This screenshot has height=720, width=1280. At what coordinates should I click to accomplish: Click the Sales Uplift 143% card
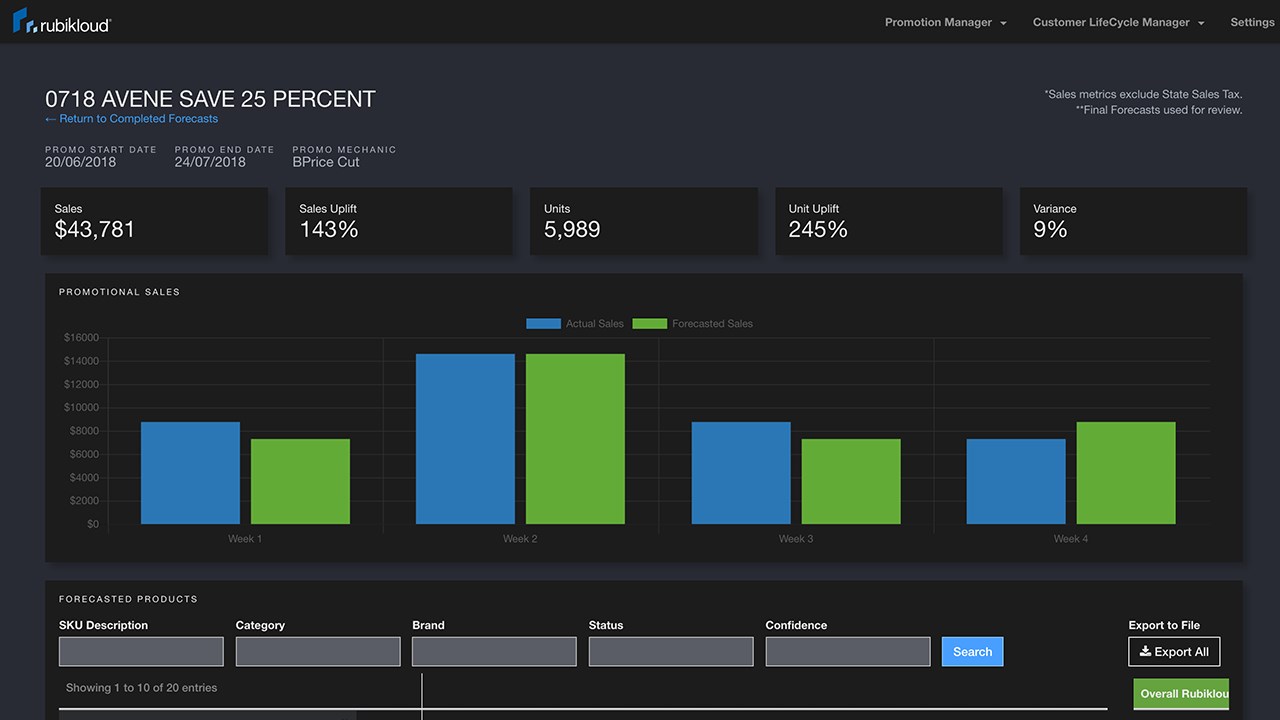(x=399, y=220)
